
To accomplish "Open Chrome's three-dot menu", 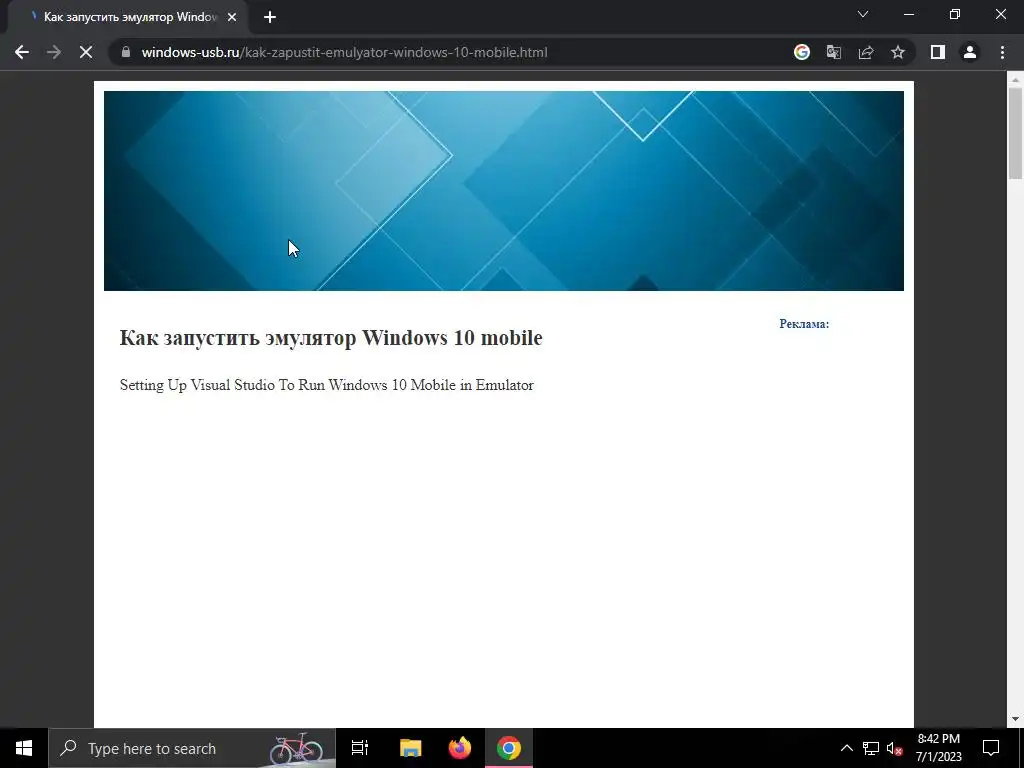I will tap(1002, 52).
